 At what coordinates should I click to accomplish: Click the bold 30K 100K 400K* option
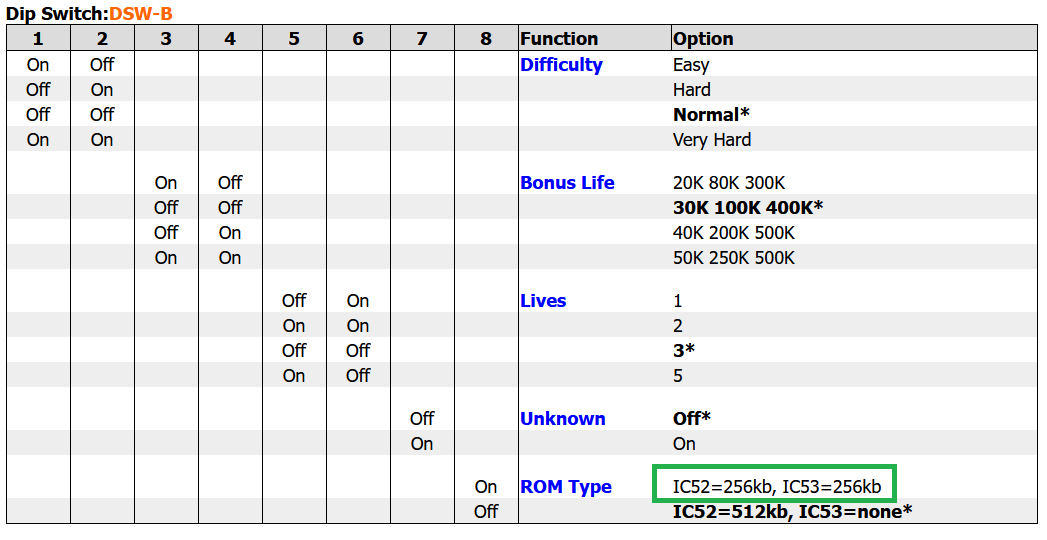tap(748, 207)
